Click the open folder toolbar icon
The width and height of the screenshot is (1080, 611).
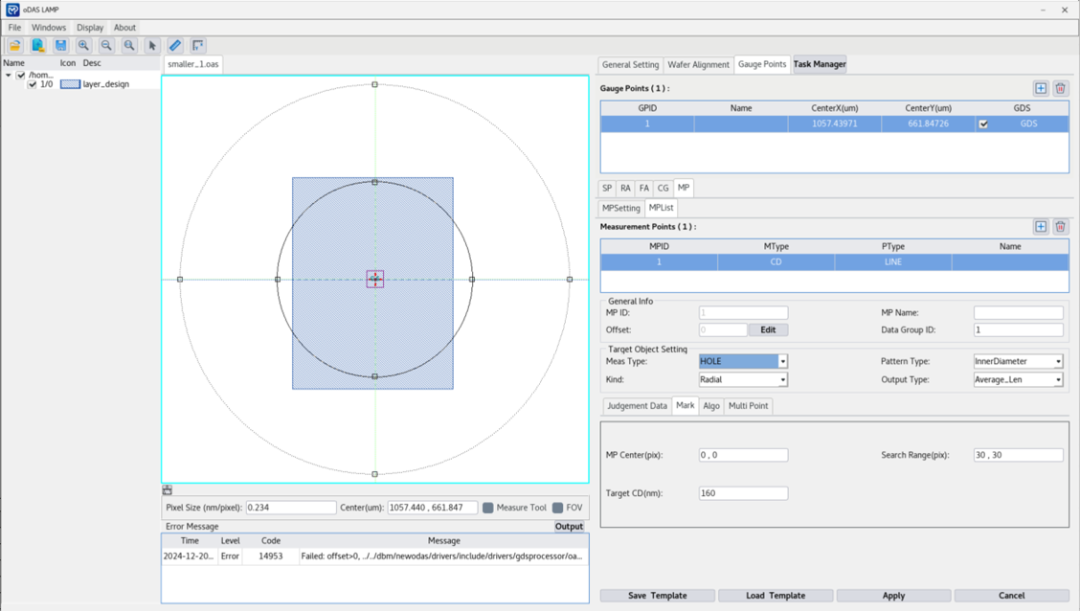coord(15,46)
